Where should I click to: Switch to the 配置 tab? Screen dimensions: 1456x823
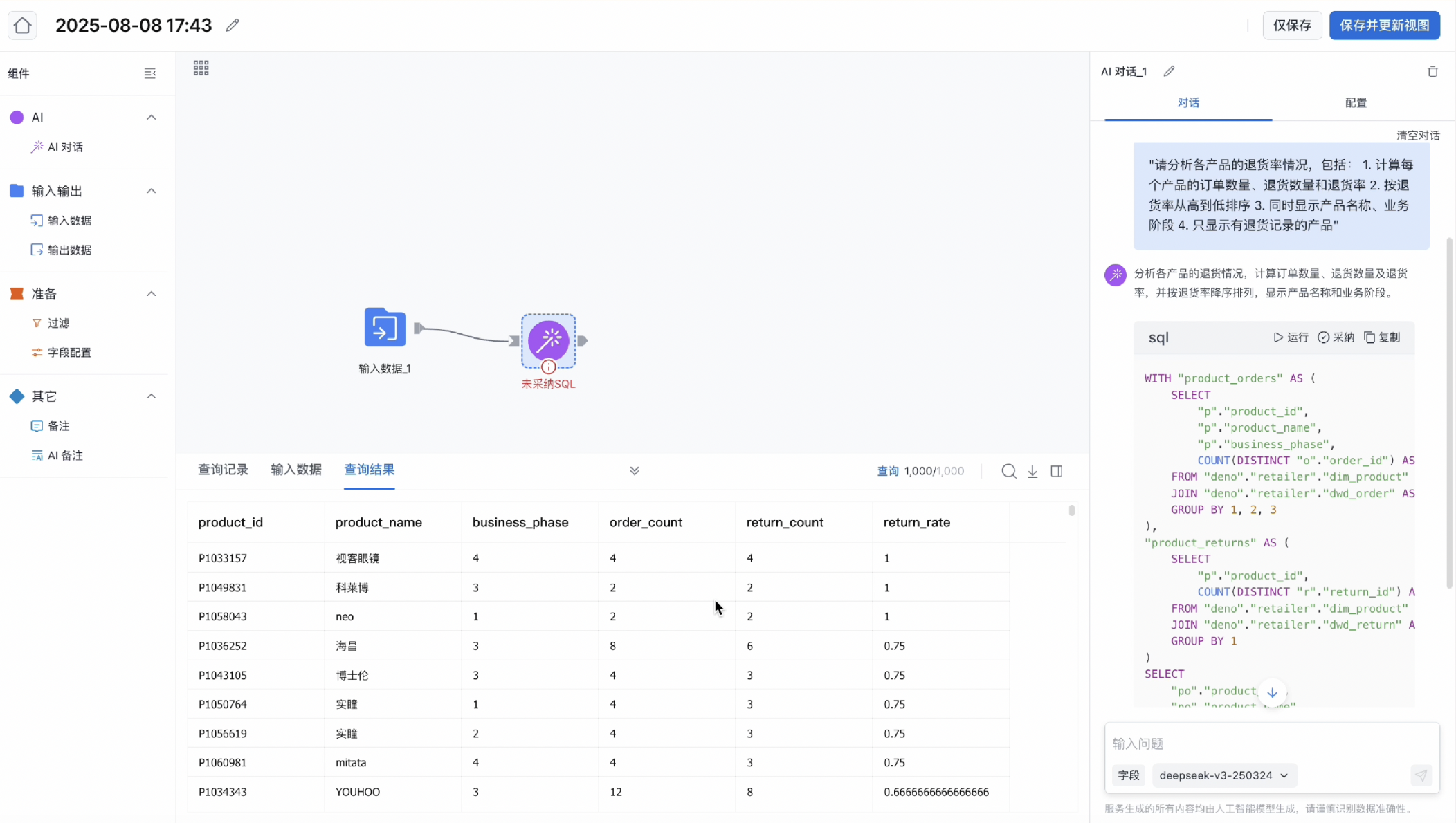tap(1355, 103)
